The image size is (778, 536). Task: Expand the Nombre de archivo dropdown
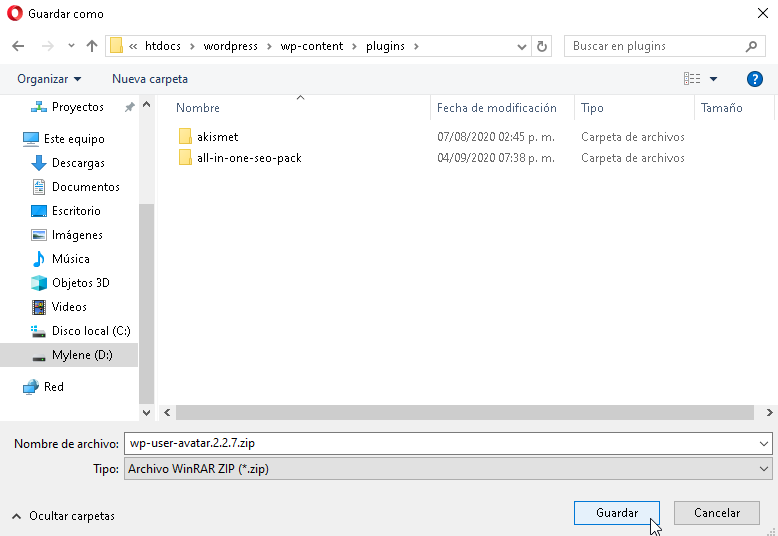[764, 444]
